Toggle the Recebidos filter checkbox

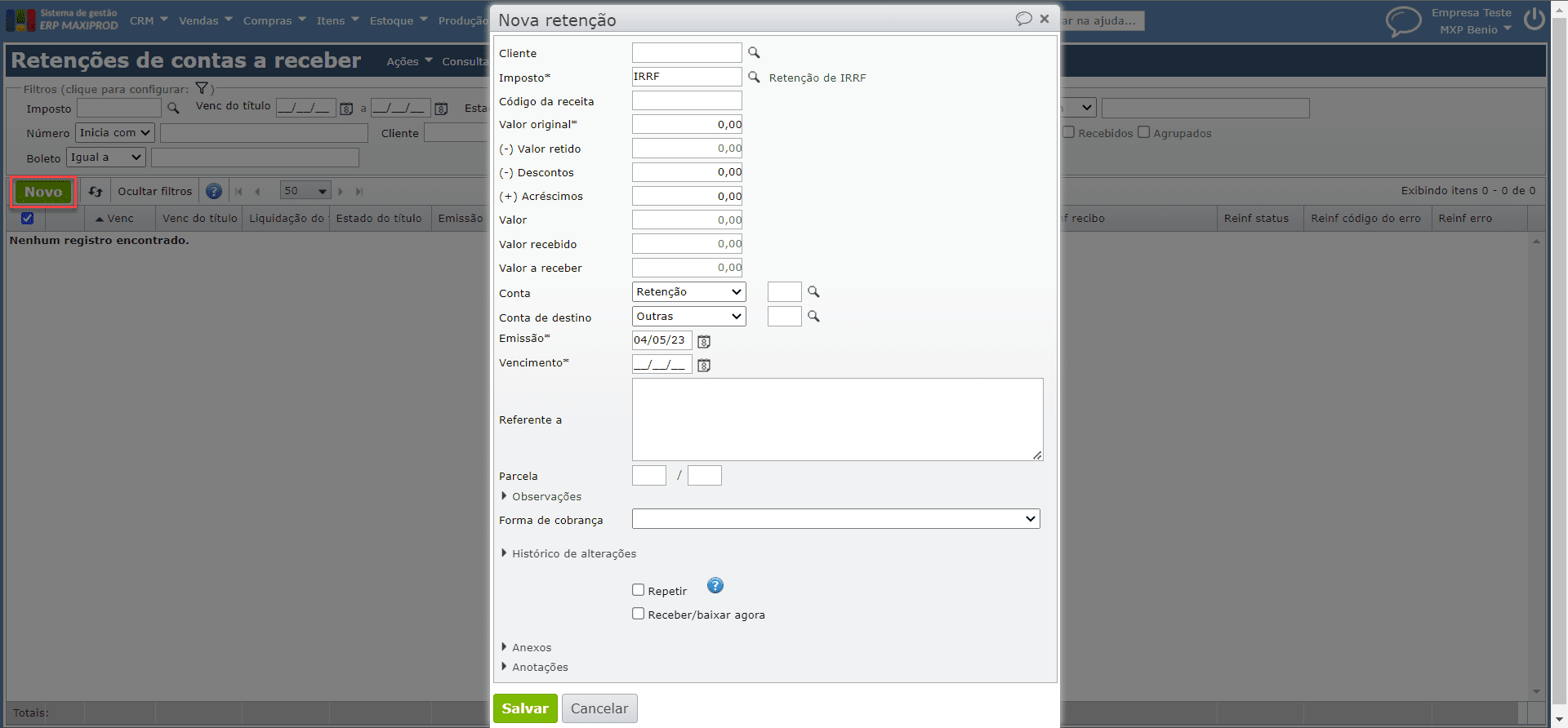1068,132
